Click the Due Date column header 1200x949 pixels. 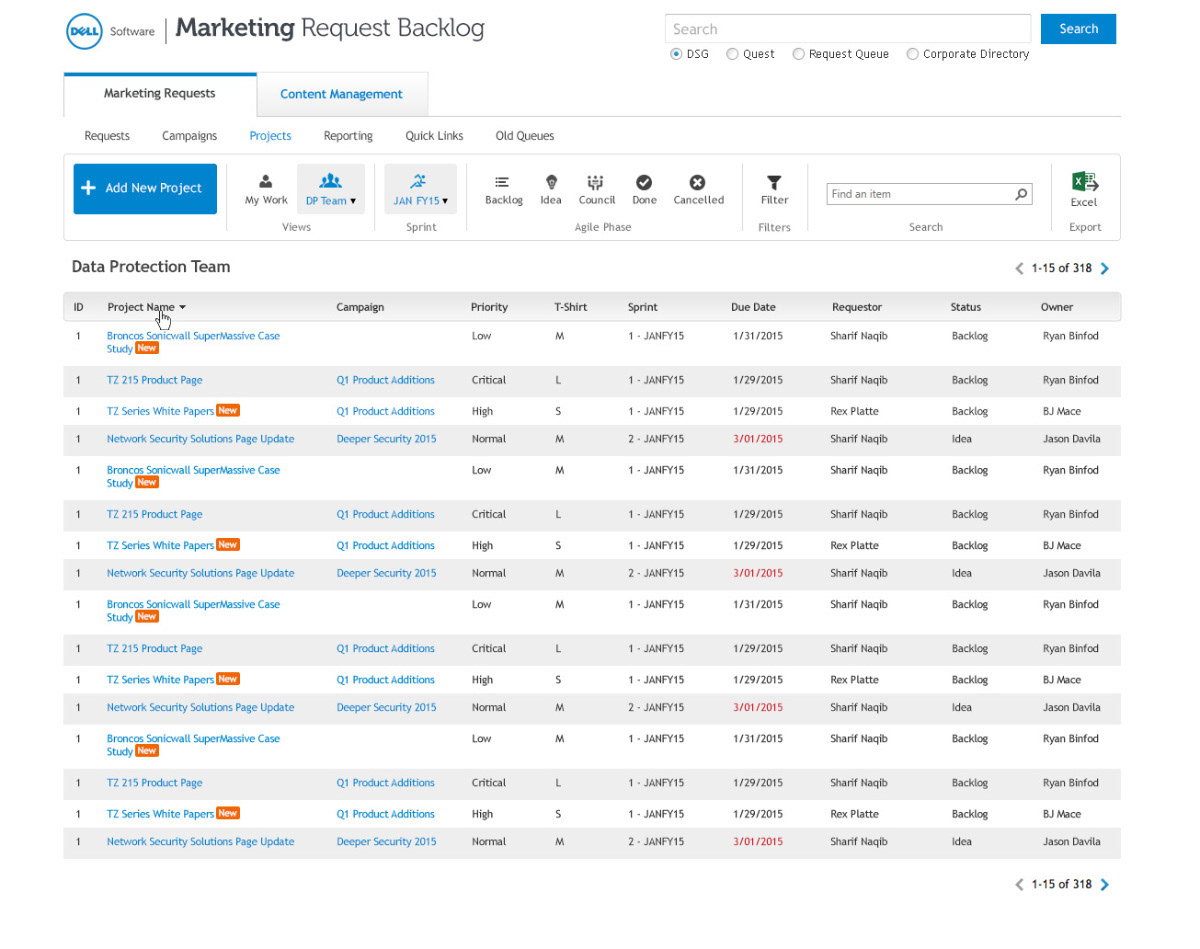[753, 307]
